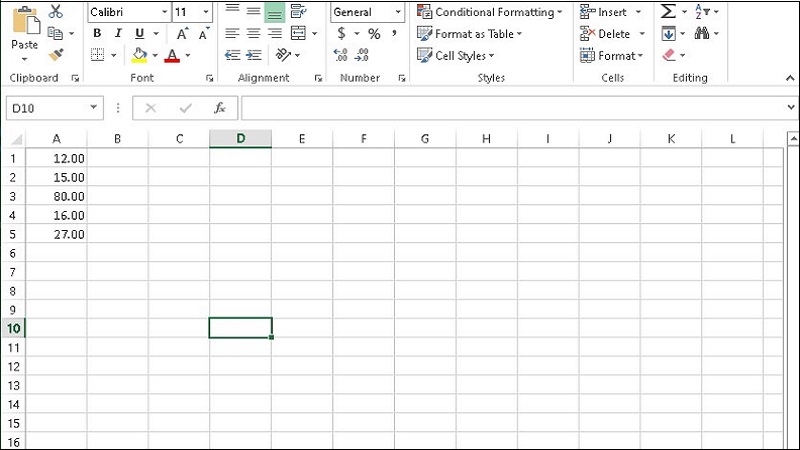Apply yellow fill color
Image resolution: width=800 pixels, height=450 pixels.
(x=139, y=55)
